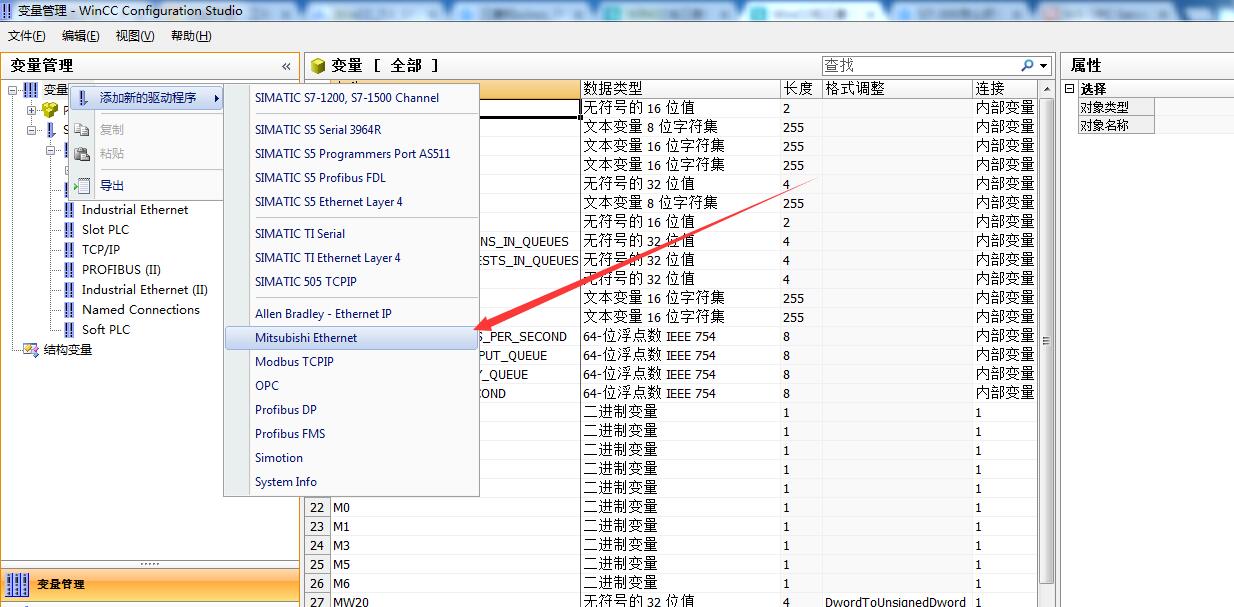Click the 结构变量 structure tag icon
Viewport: 1234px width, 607px height.
click(x=32, y=350)
